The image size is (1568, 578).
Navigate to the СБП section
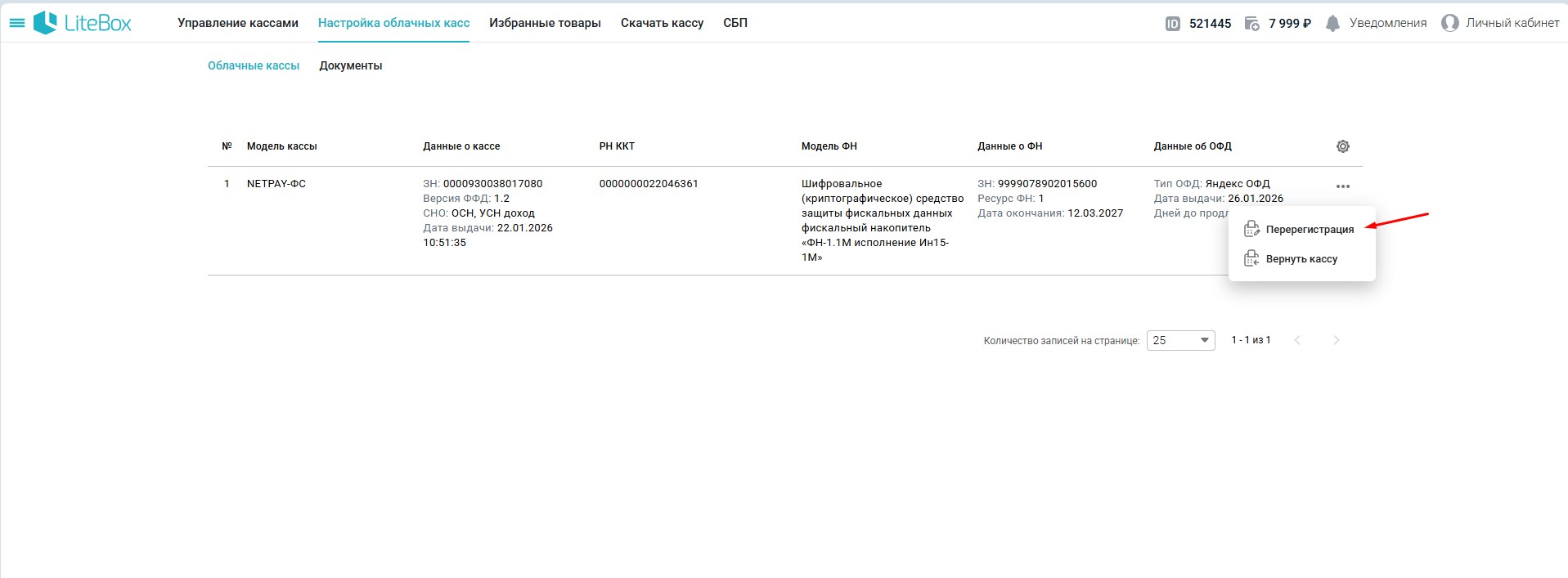735,23
